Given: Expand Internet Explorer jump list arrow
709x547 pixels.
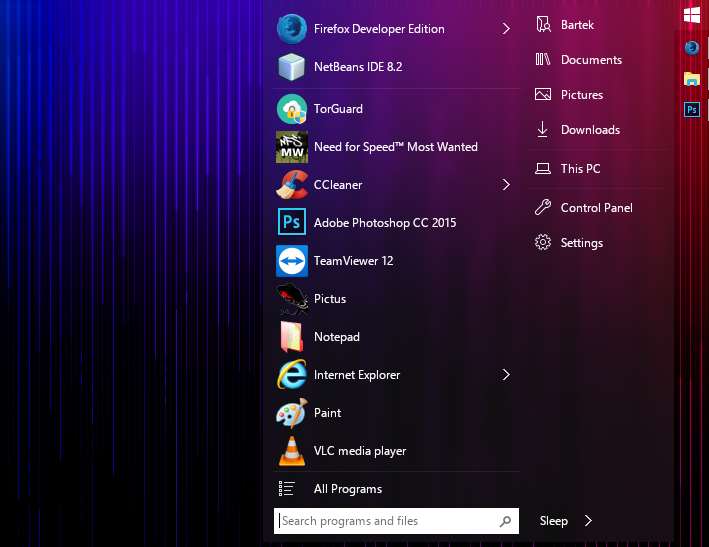Looking at the screenshot, I should [506, 375].
